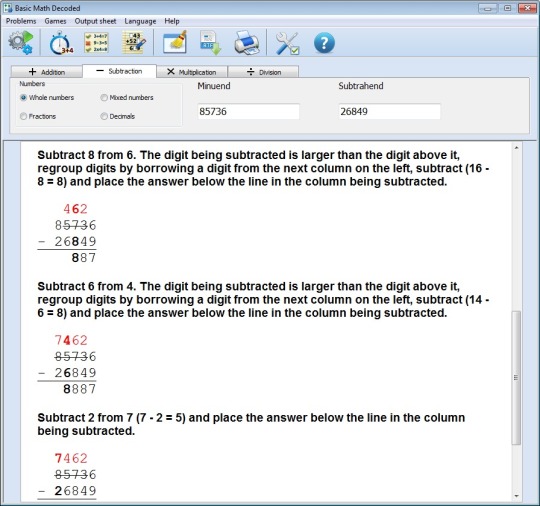
Task: Open the Help menu
Action: click(172, 21)
